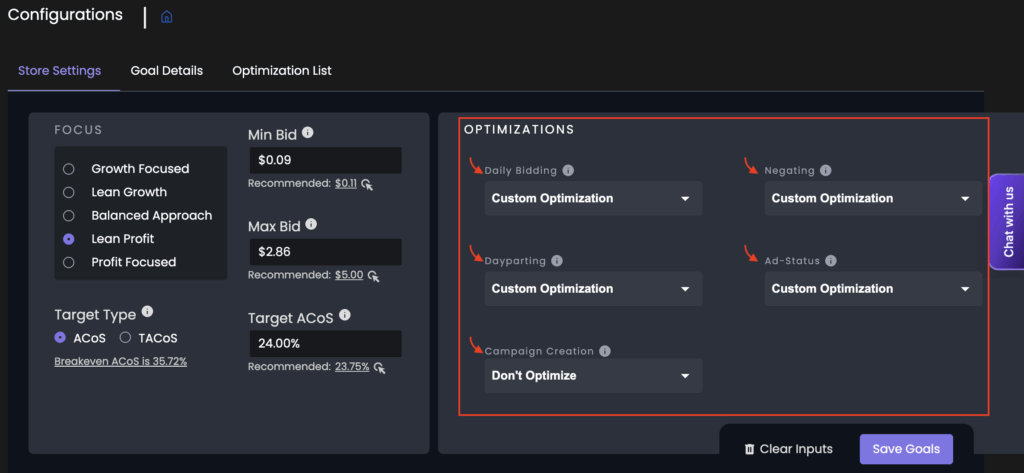Click the Clear Inputs button
This screenshot has width=1024, height=473.
[x=788, y=449]
